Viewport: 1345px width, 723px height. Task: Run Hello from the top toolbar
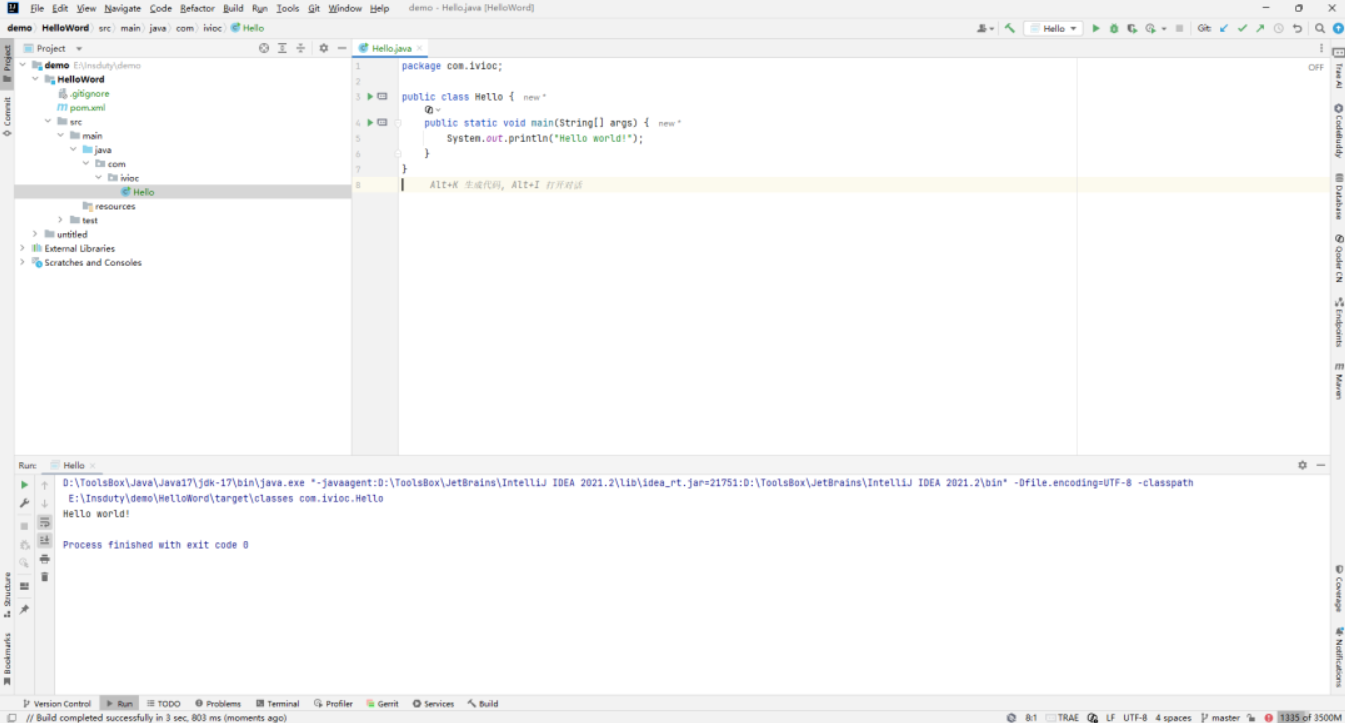[x=1096, y=28]
